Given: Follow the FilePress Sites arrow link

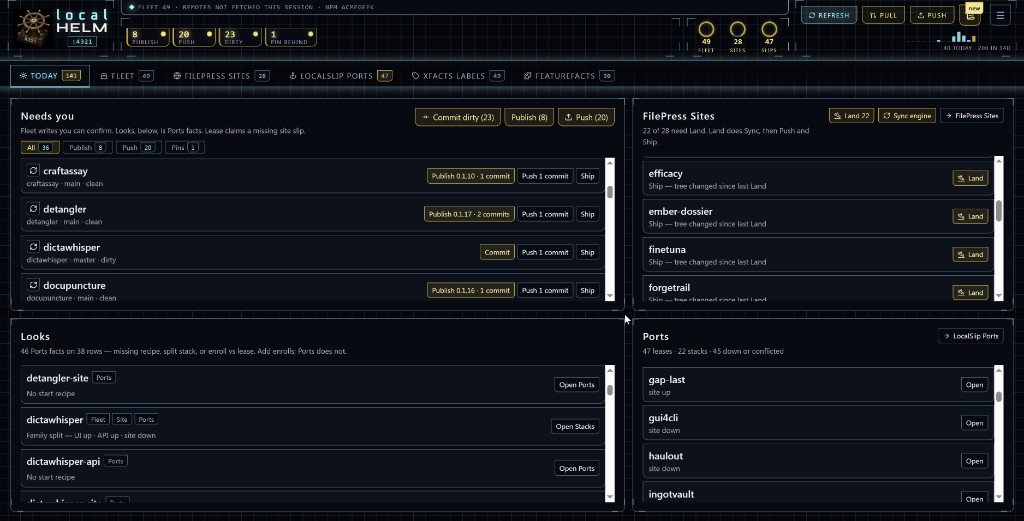Looking at the screenshot, I should [x=972, y=116].
